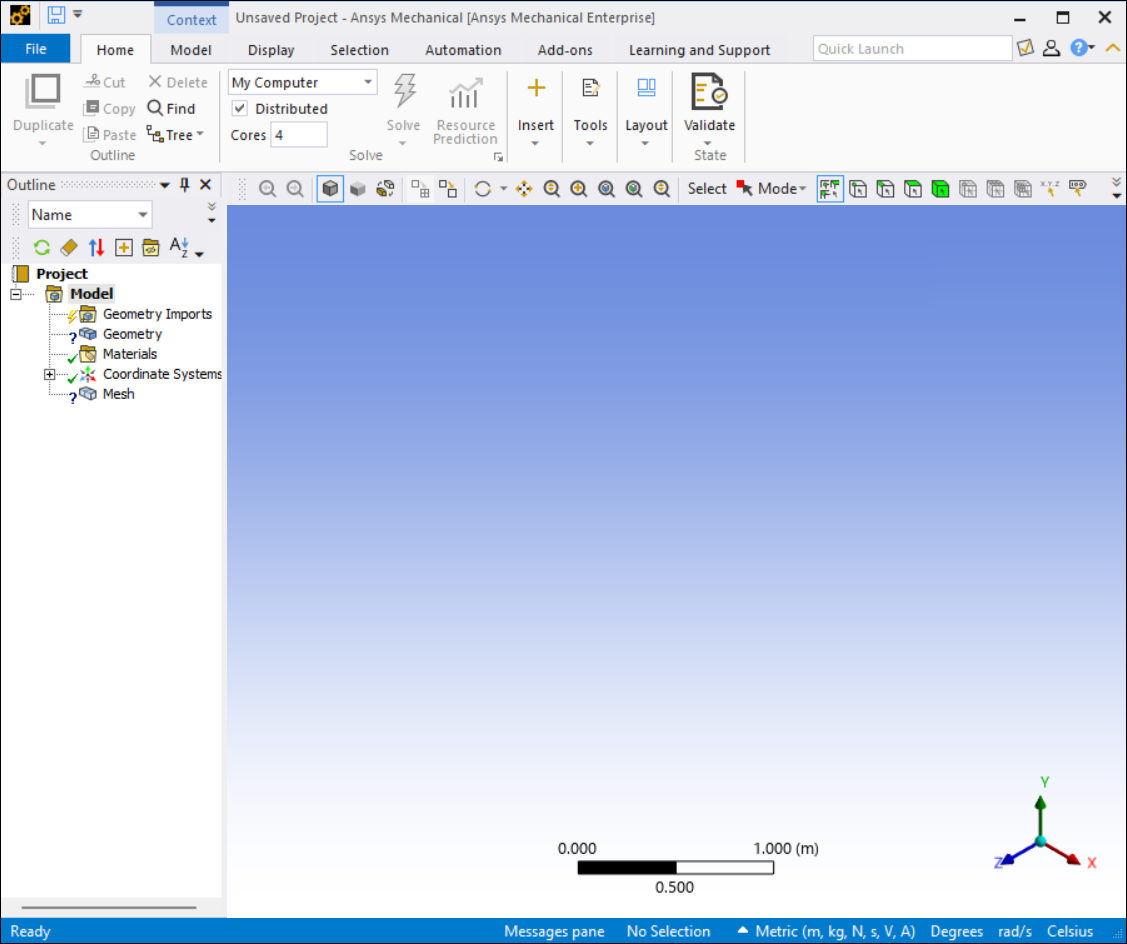Click the blue Help question mark icon
The width and height of the screenshot is (1127, 944).
pos(1078,48)
